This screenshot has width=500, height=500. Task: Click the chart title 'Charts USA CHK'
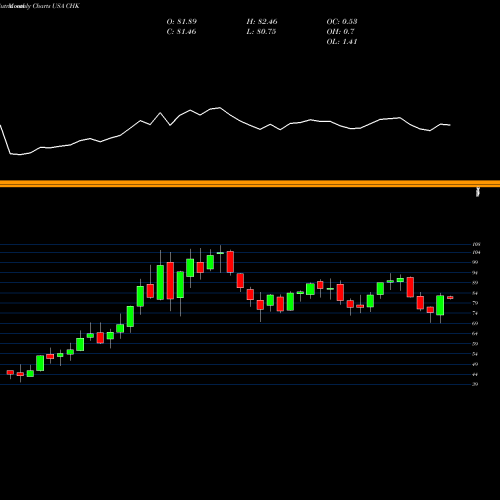pos(56,6)
